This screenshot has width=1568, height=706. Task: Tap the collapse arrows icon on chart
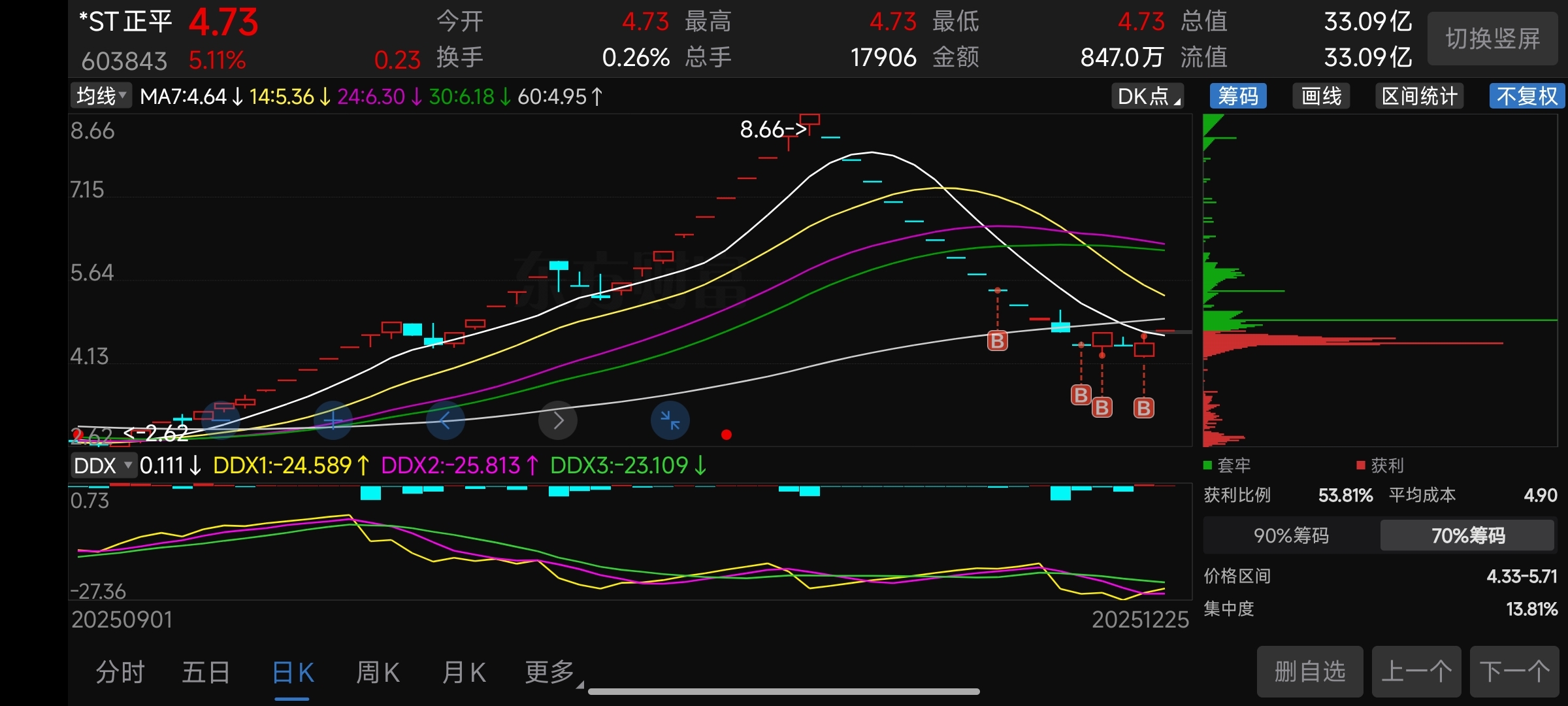pos(670,420)
